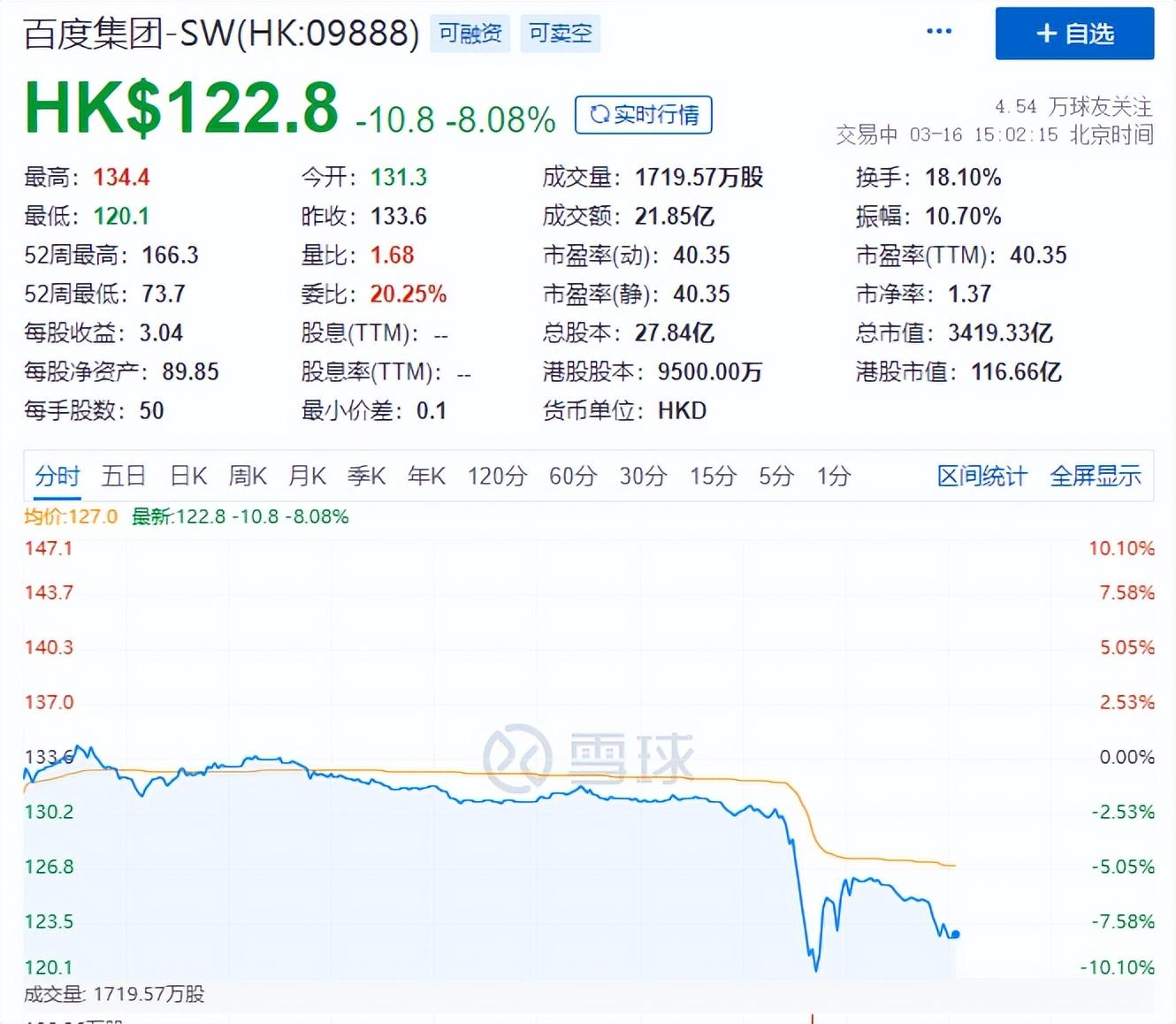
Task: Activate 全屏显示 fullscreen chart view
Action: coord(1095,476)
